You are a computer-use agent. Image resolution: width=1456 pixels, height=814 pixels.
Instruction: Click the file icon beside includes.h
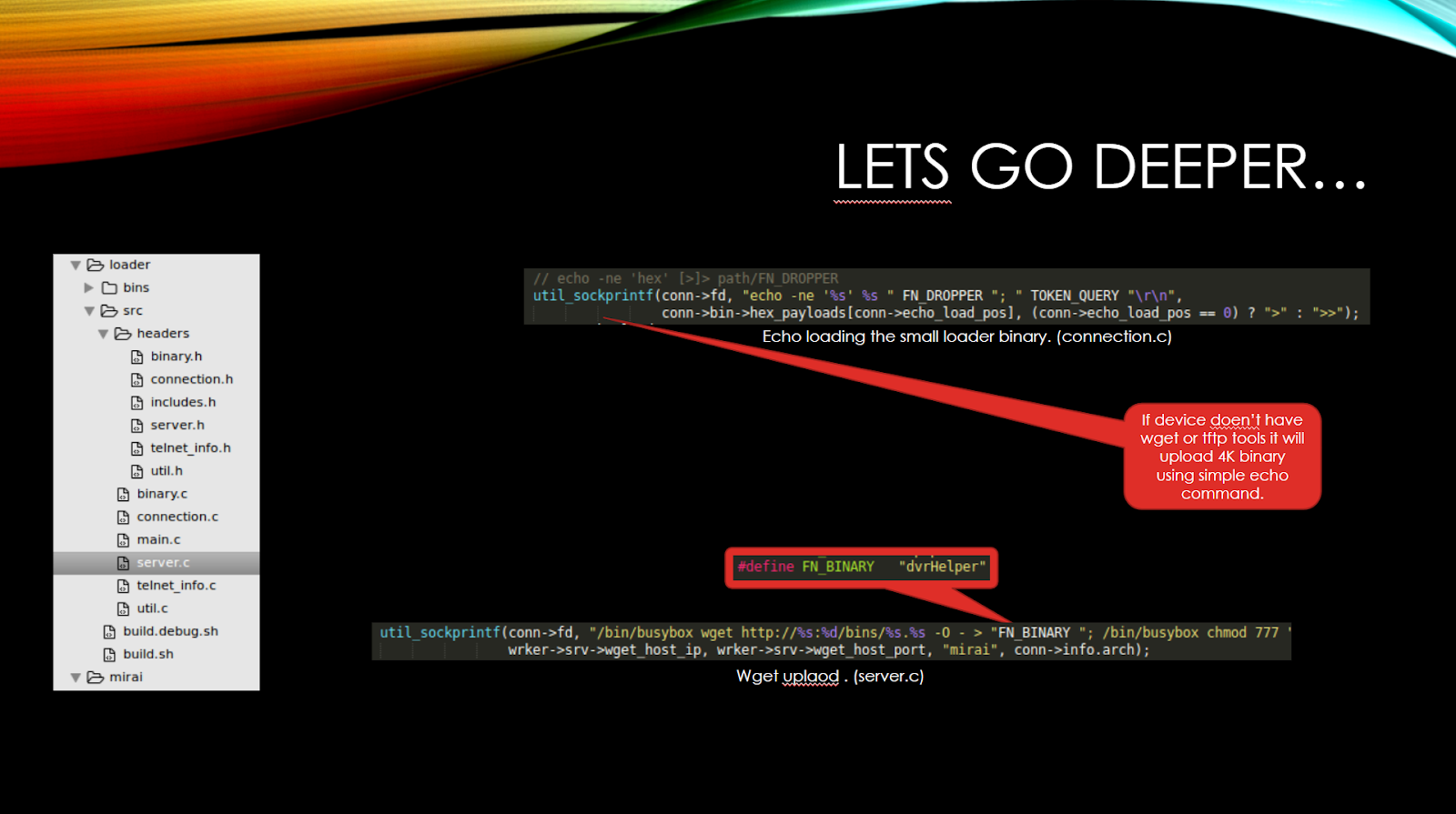pos(137,402)
